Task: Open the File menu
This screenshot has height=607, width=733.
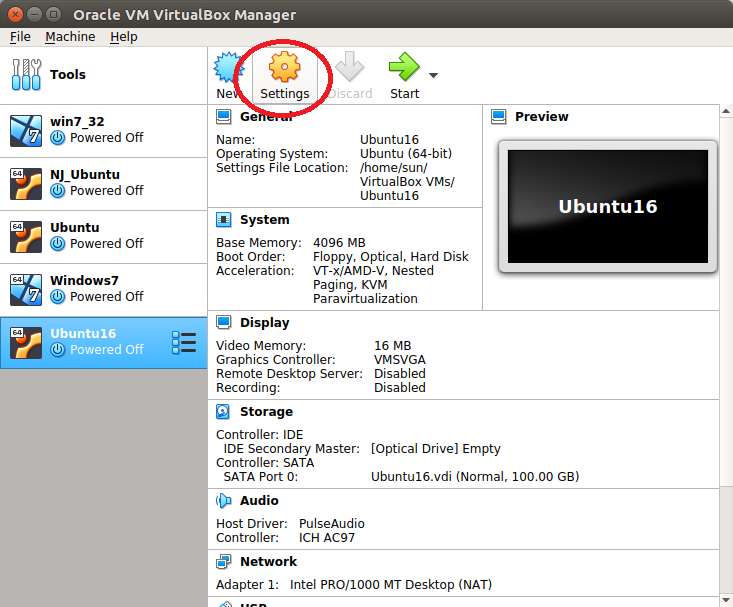Action: [x=20, y=36]
